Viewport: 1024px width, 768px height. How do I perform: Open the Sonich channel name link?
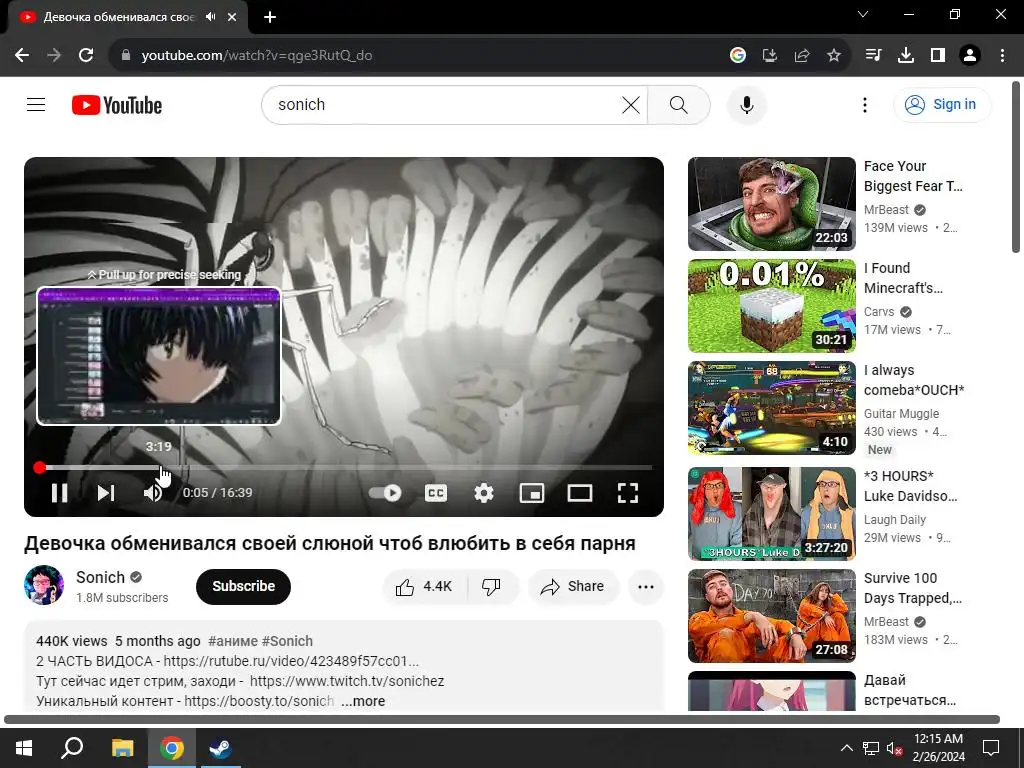100,577
